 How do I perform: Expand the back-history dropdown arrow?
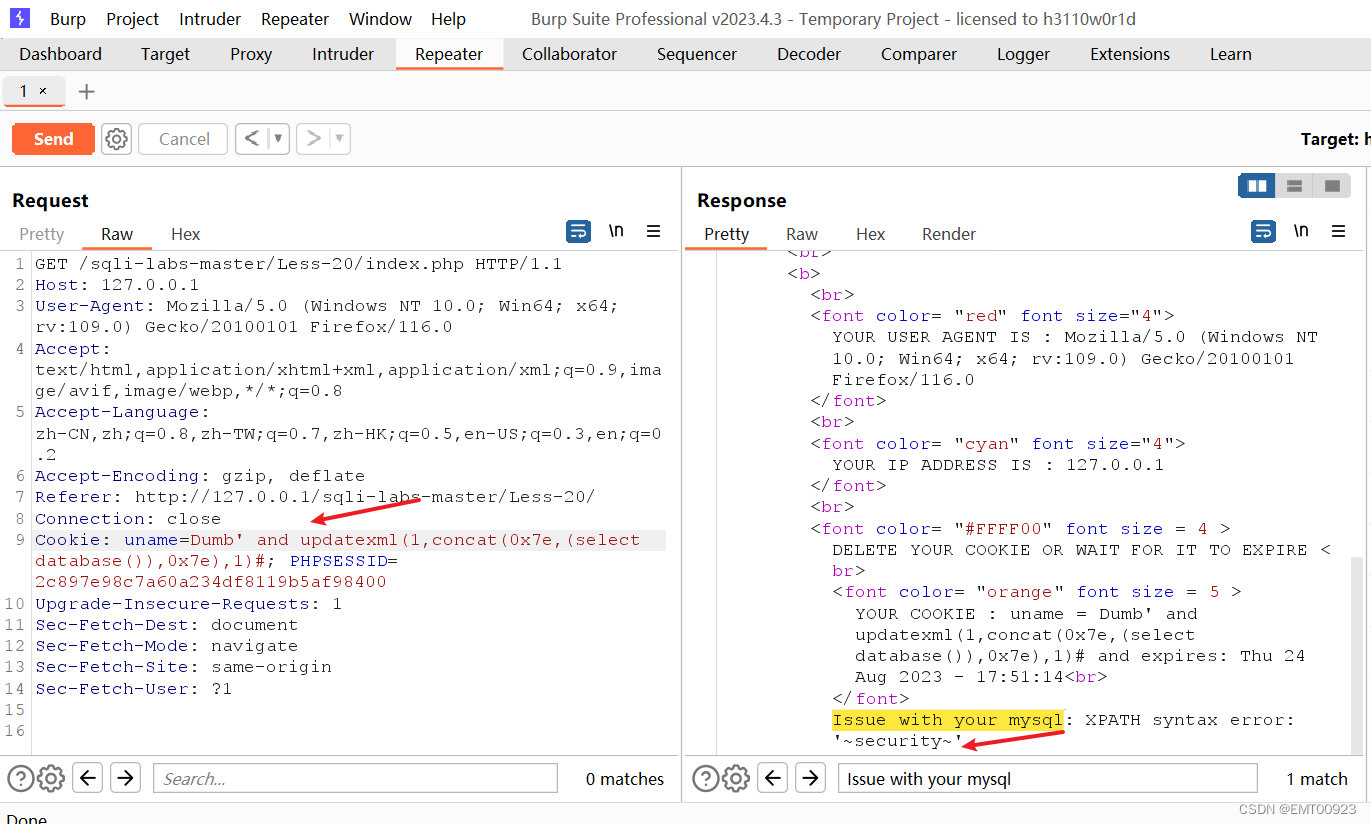coord(278,139)
